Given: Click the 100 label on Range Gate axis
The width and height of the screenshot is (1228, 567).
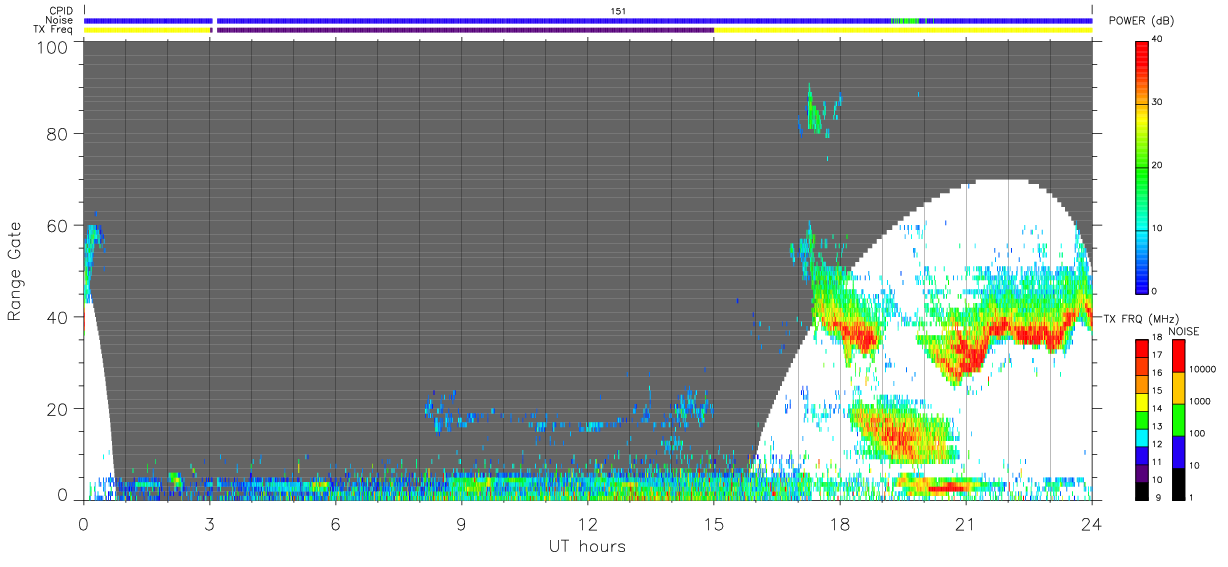Looking at the screenshot, I should (x=52, y=47).
